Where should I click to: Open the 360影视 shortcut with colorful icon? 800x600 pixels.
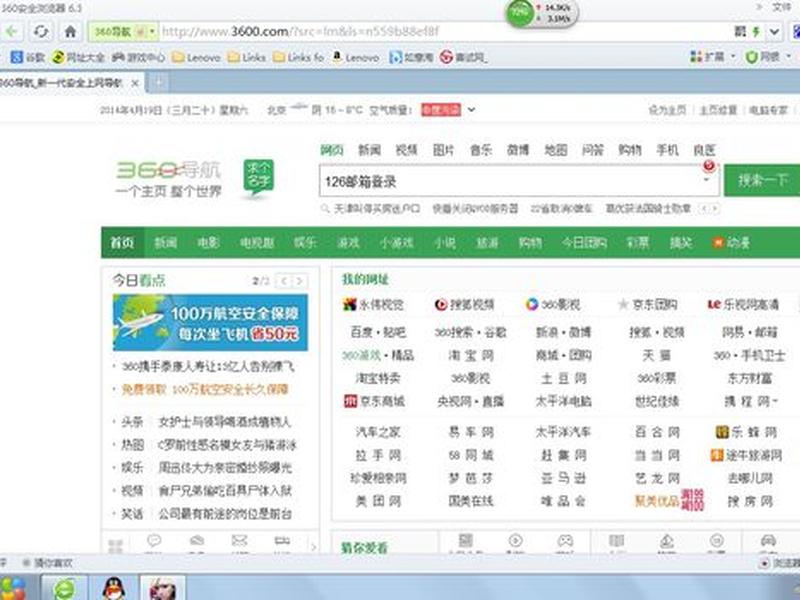tap(553, 305)
